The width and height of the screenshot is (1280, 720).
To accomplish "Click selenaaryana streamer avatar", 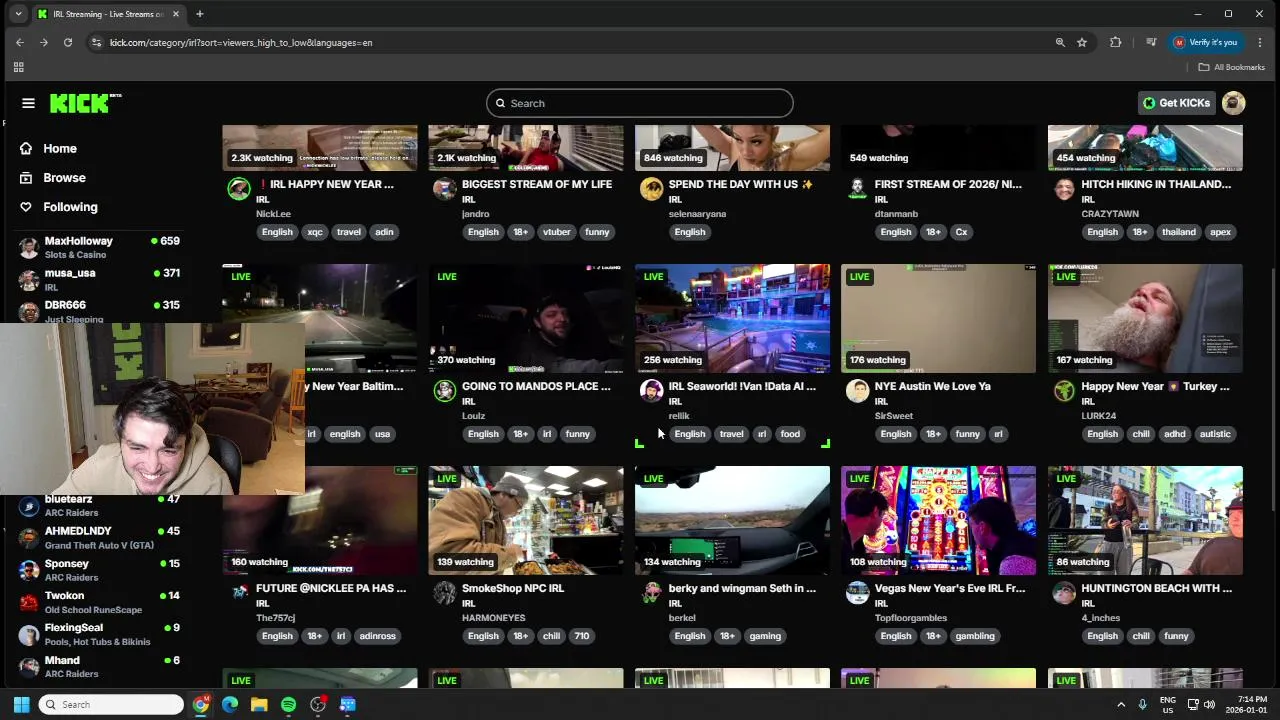I will (651, 188).
